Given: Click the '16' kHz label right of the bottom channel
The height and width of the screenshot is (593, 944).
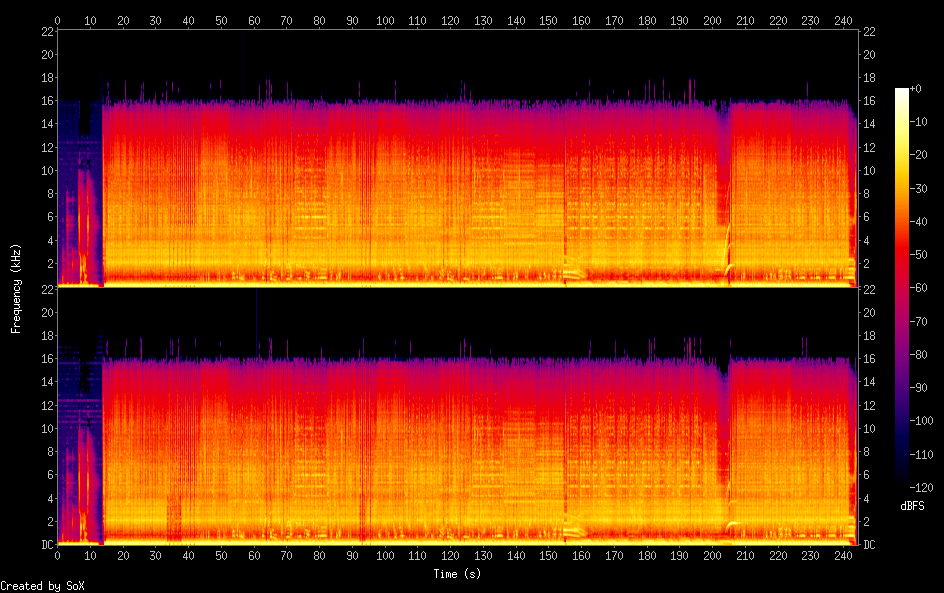Looking at the screenshot, I should pos(870,359).
